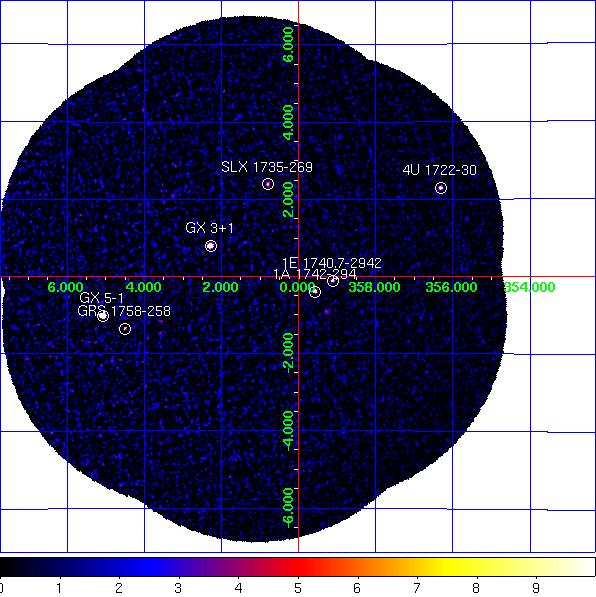Click the SLX 1735-269 text label

click(267, 167)
